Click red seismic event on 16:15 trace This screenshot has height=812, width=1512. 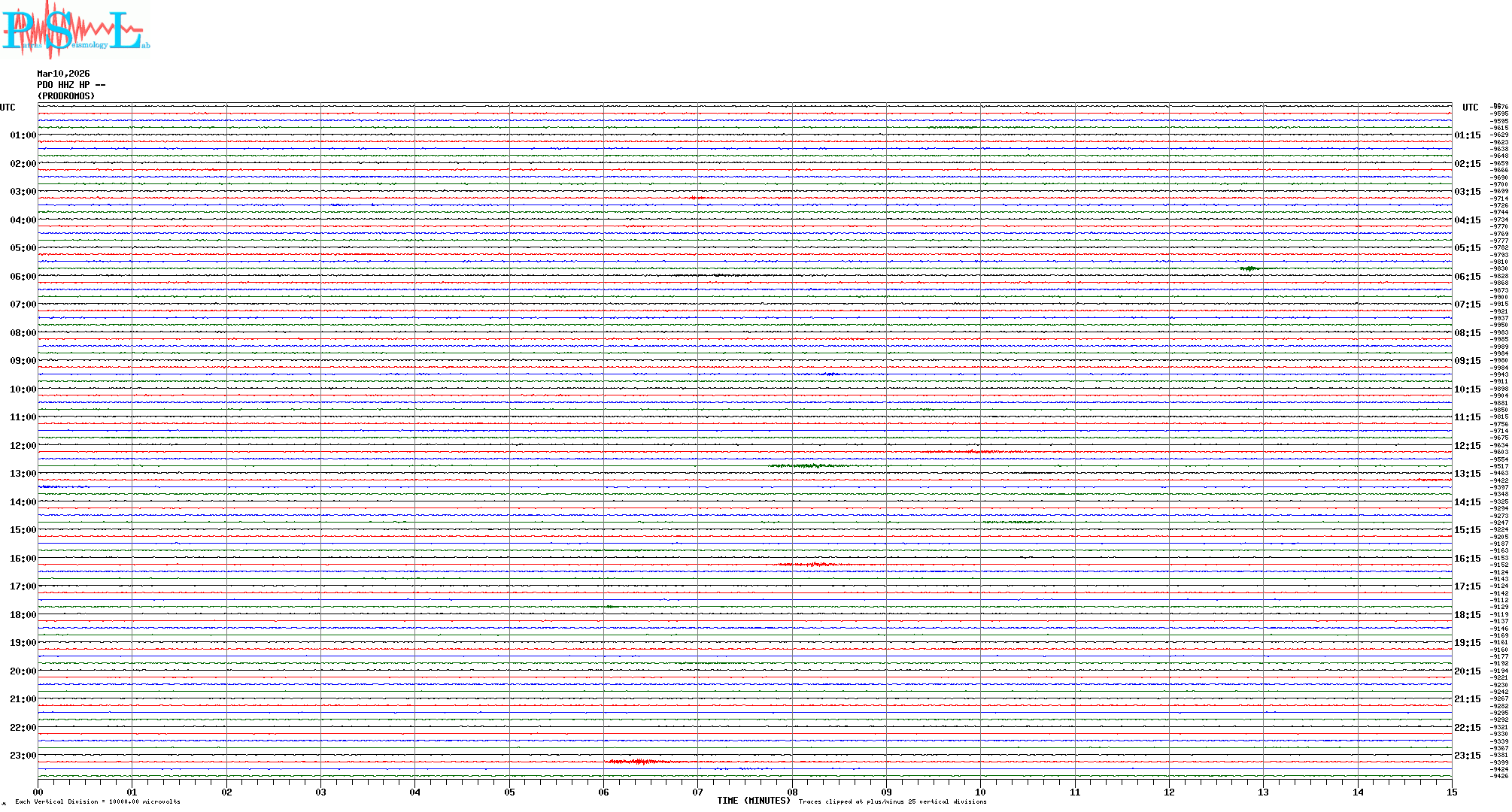point(812,564)
